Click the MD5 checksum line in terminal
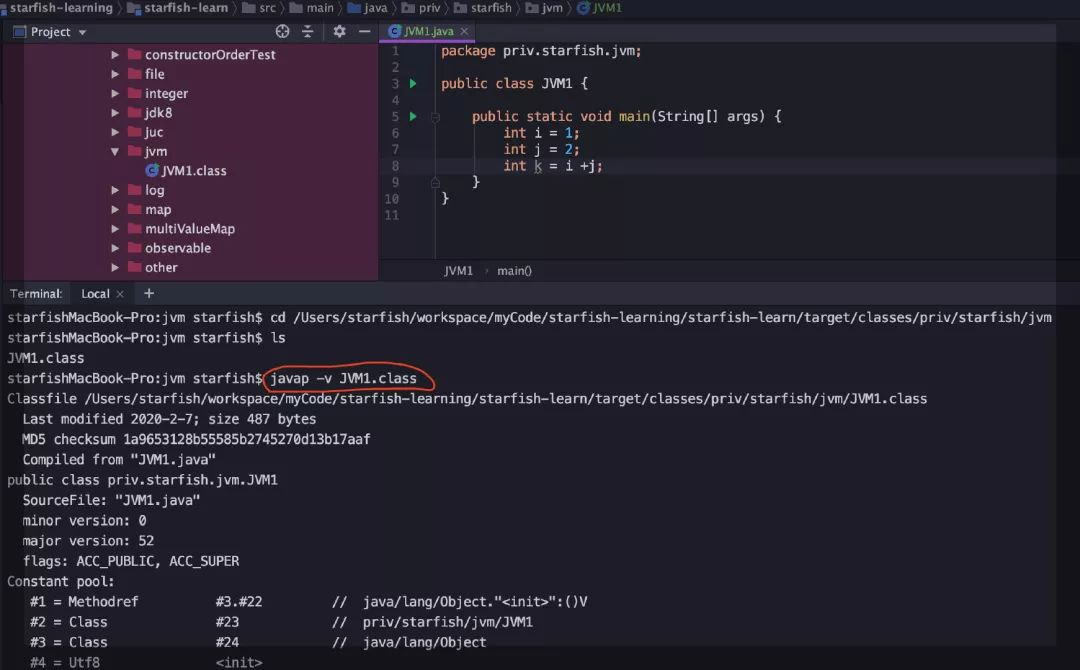 [x=196, y=439]
